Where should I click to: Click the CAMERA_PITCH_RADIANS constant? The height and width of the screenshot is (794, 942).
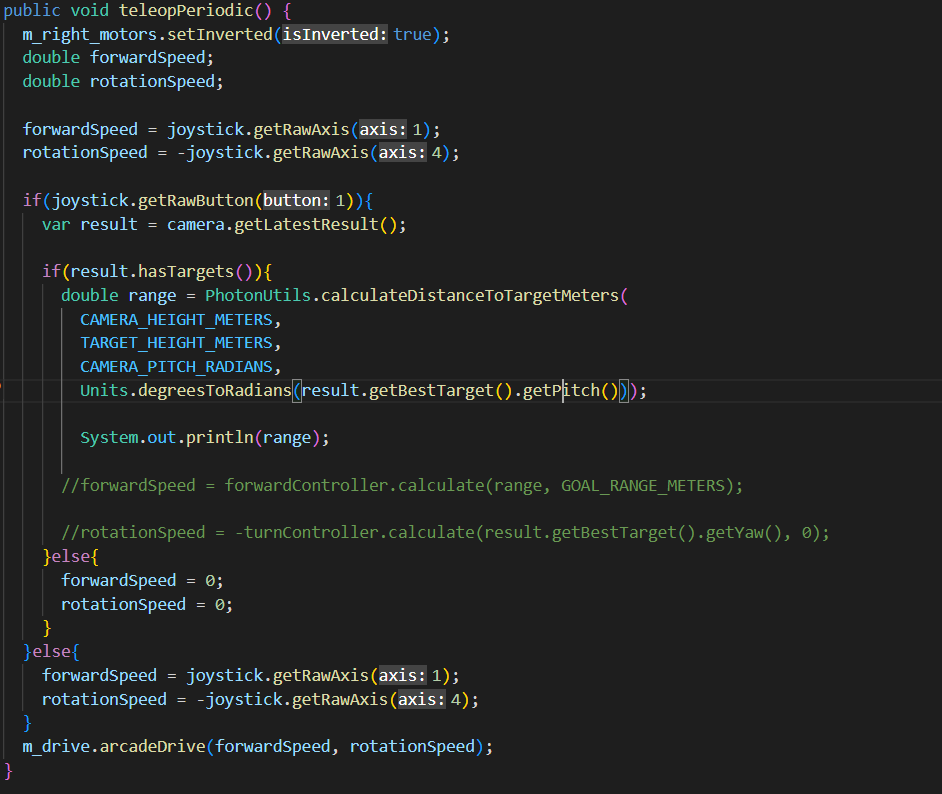click(176, 367)
